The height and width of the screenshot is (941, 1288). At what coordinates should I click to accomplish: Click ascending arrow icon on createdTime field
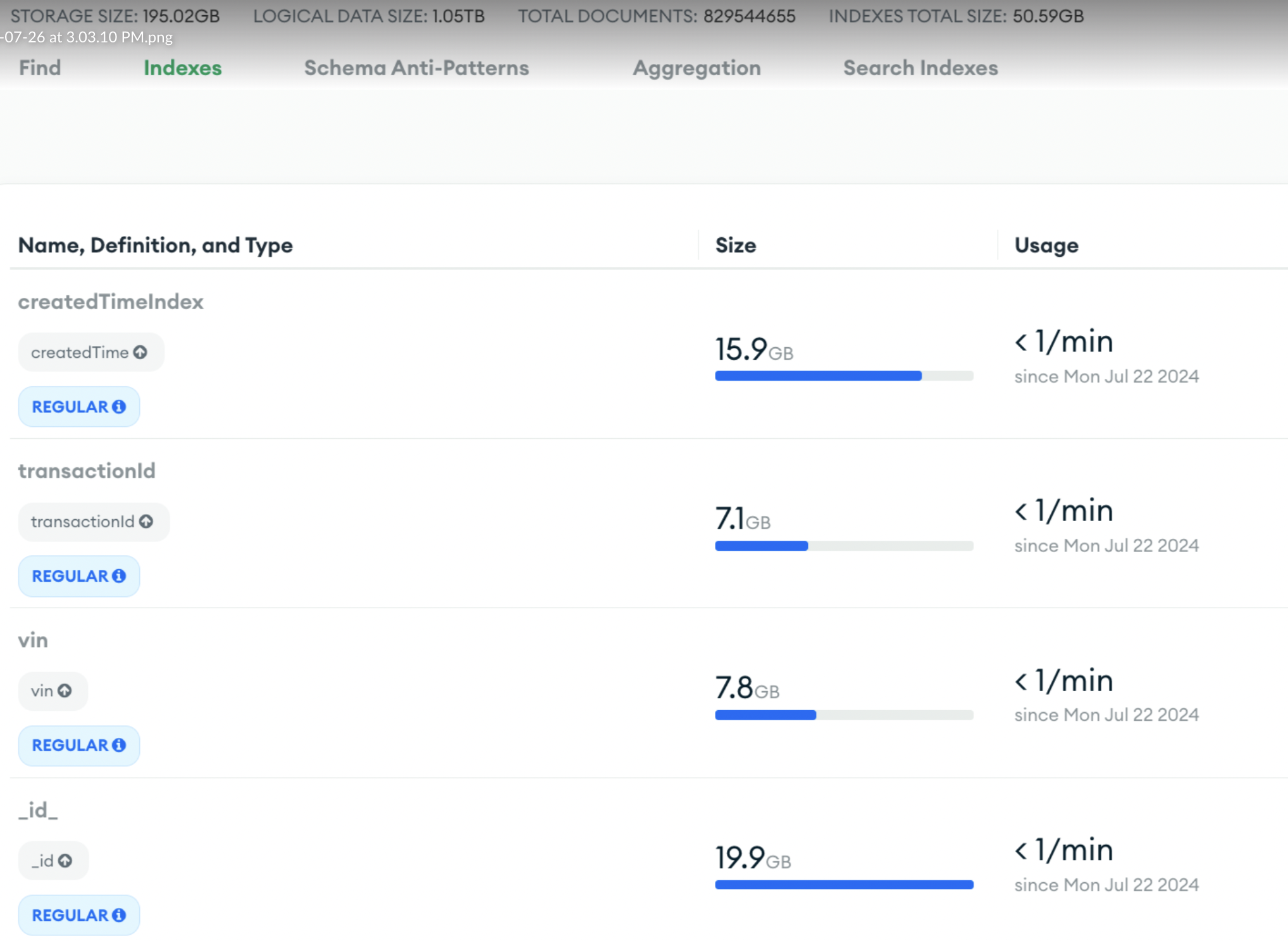[x=140, y=352]
